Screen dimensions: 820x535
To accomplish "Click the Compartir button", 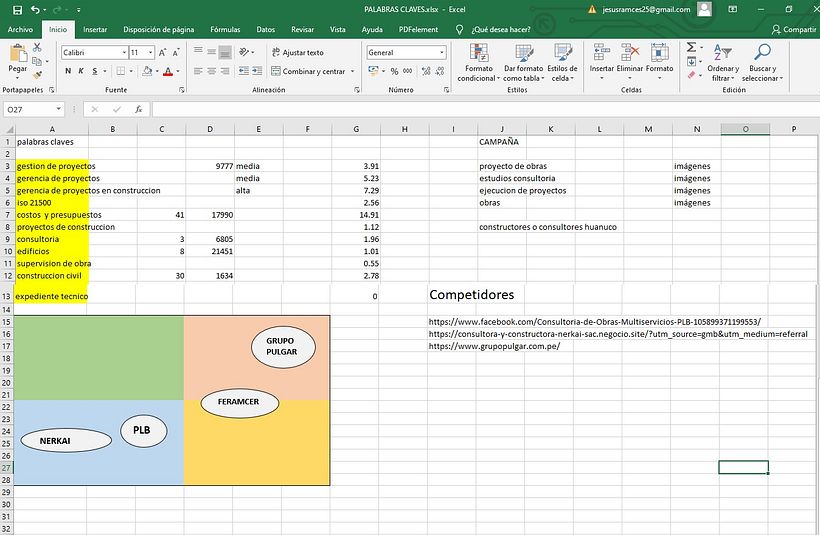I will point(794,29).
